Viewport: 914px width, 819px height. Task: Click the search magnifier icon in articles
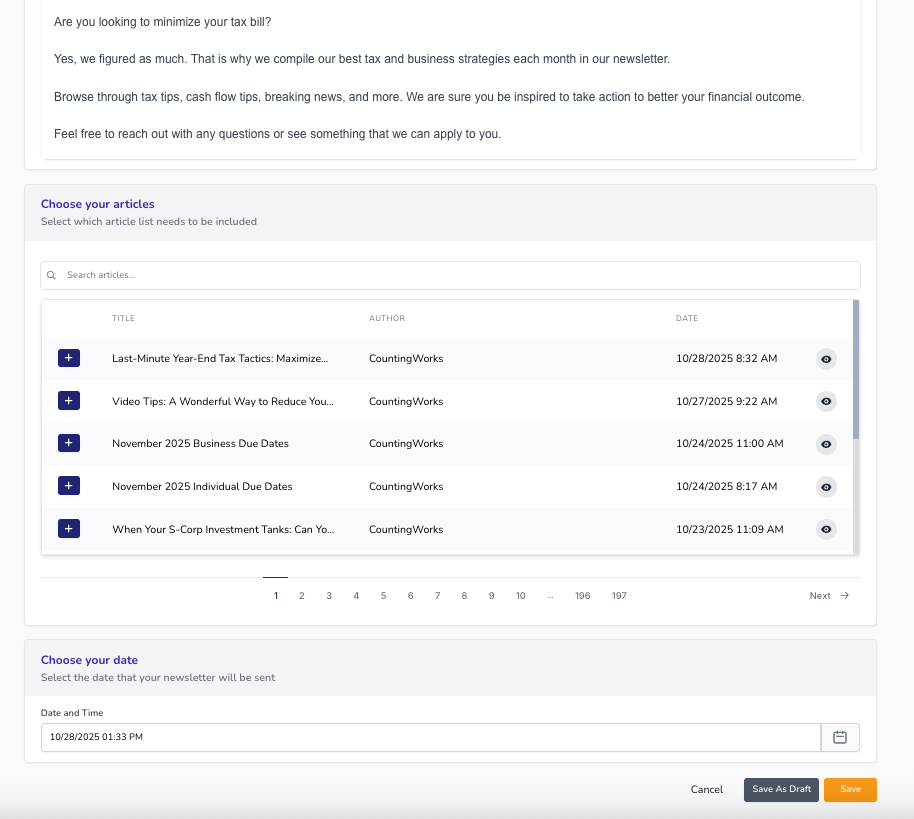pos(52,275)
